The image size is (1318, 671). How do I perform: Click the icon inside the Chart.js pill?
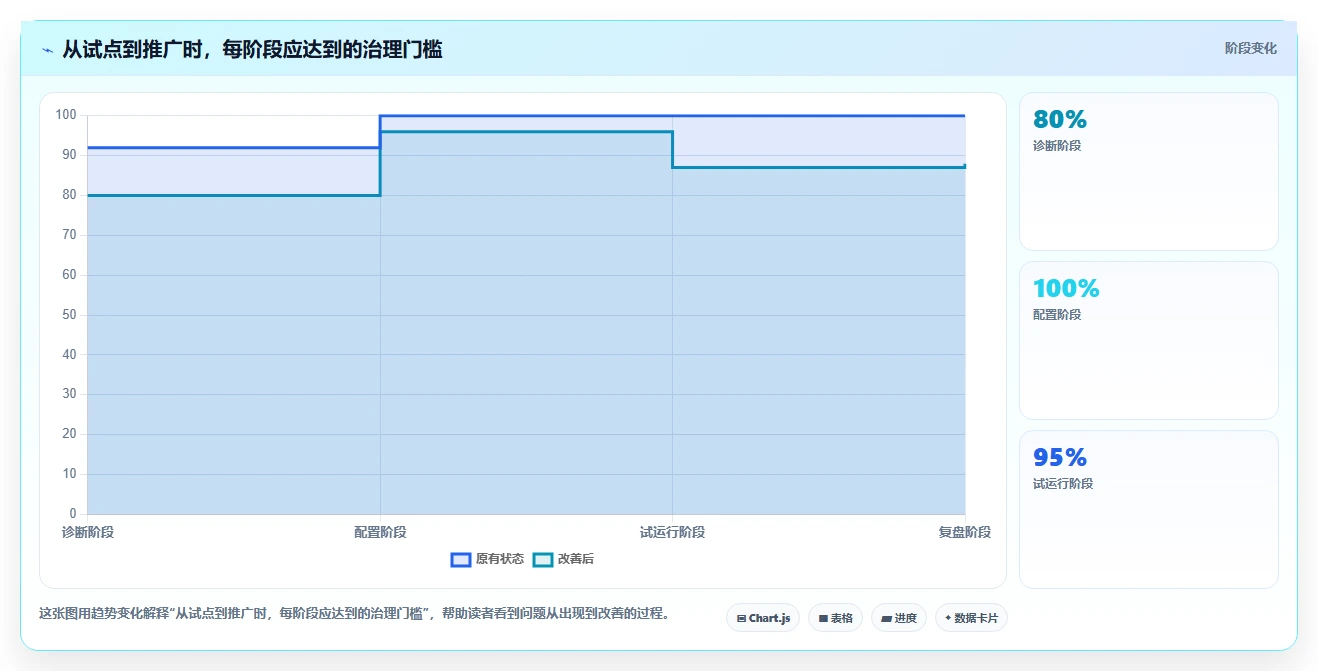(x=741, y=618)
